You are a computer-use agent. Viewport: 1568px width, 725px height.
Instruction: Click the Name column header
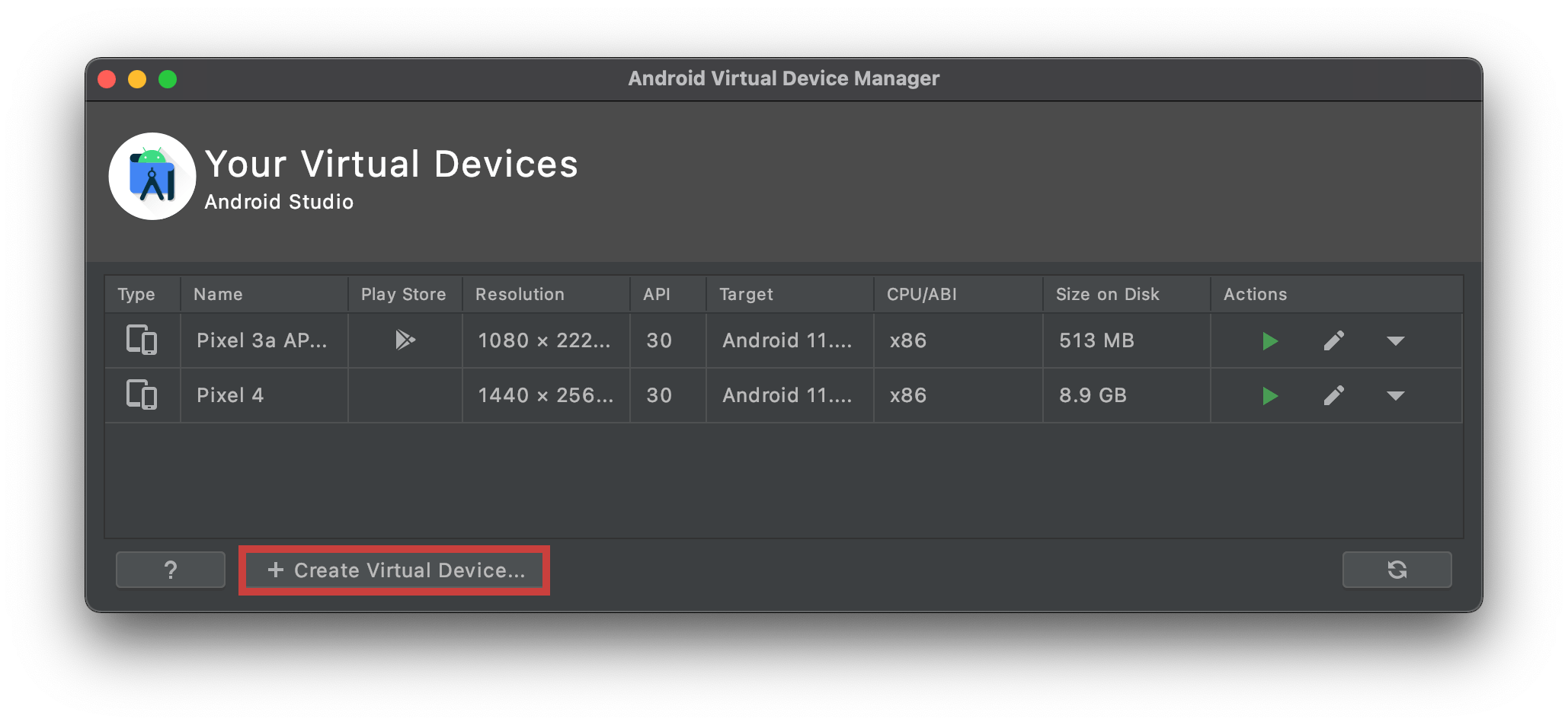[219, 294]
